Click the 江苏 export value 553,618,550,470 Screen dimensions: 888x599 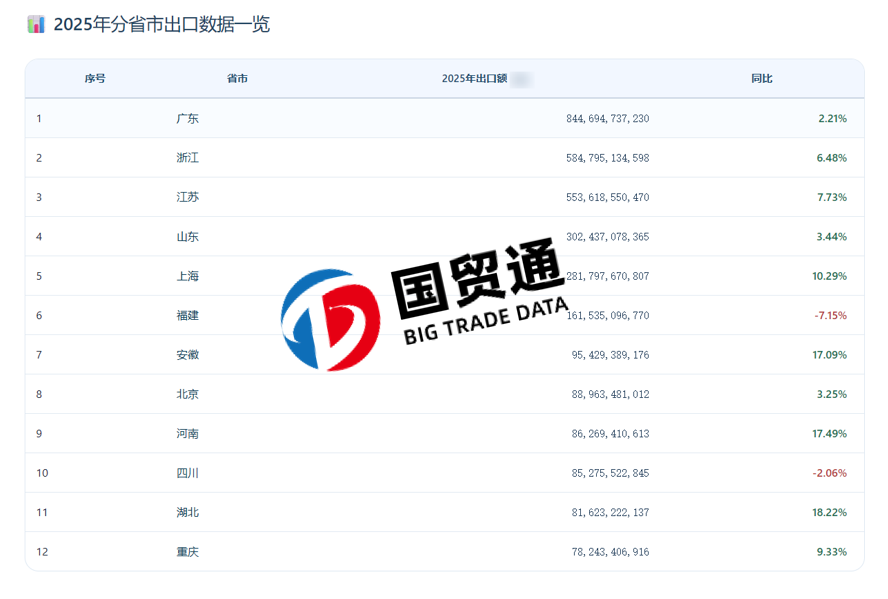click(607, 198)
